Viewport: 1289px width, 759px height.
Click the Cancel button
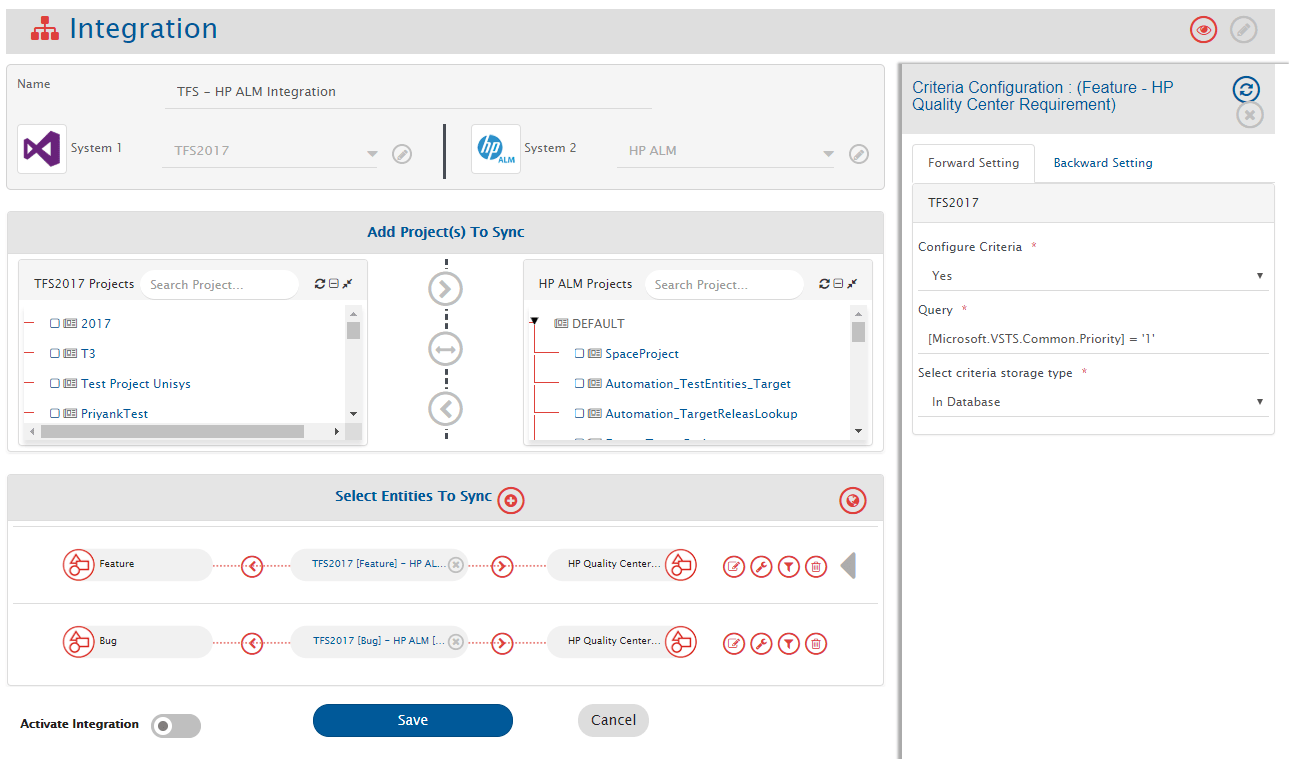click(613, 720)
